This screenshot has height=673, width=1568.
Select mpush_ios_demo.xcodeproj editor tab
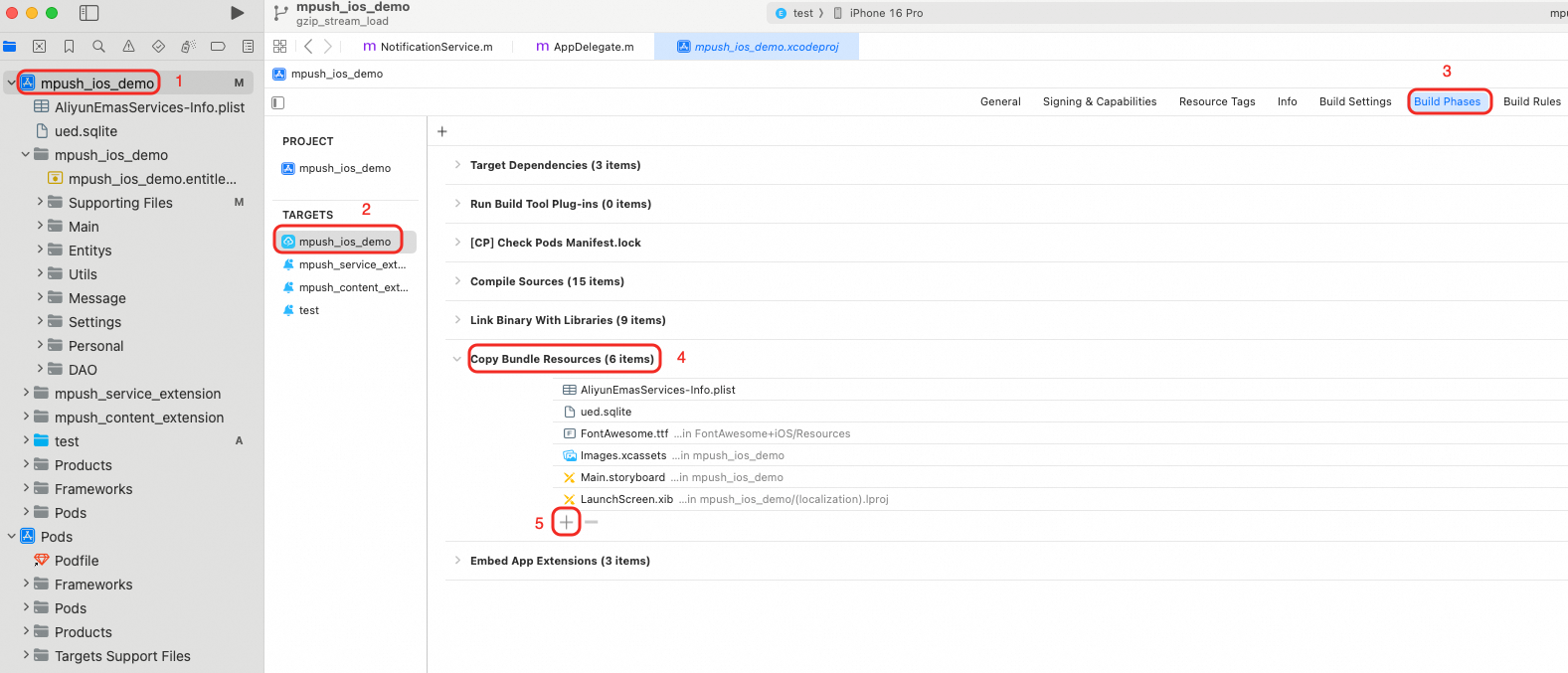point(758,47)
